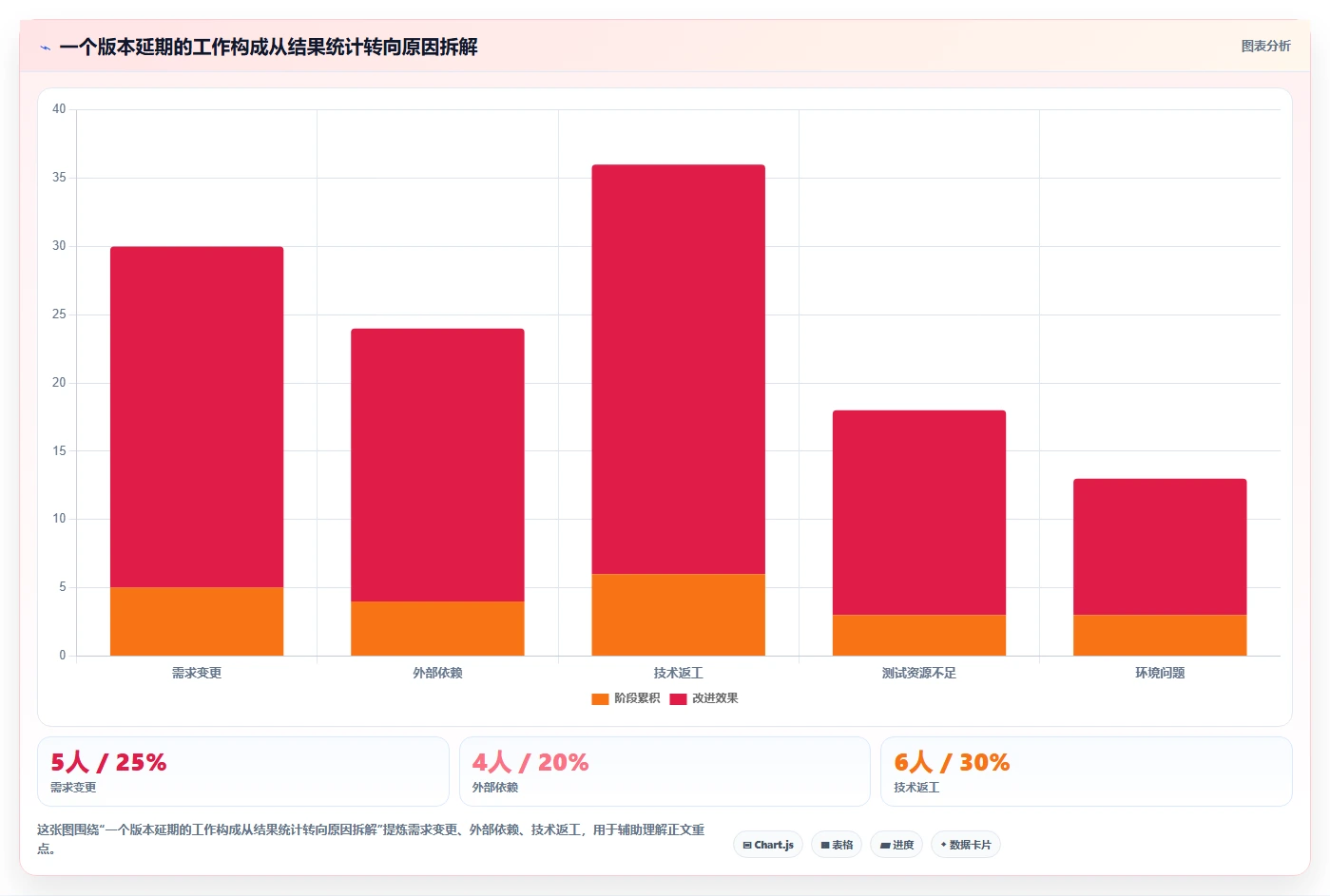Click the y-axis value 35
Viewport: 1330px width, 896px height.
pyautogui.click(x=59, y=178)
